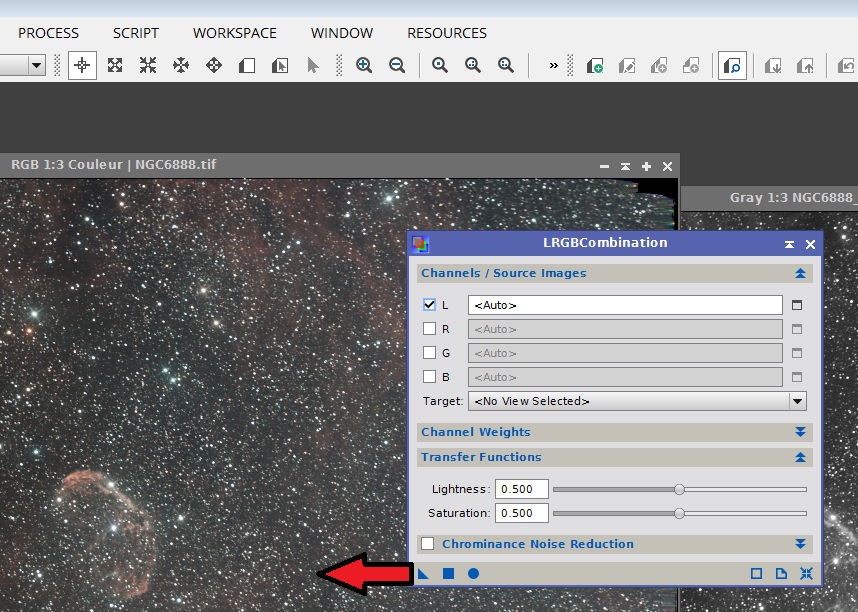Open the SCRIPT menu
Image resolution: width=858 pixels, height=612 pixels.
[x=136, y=33]
